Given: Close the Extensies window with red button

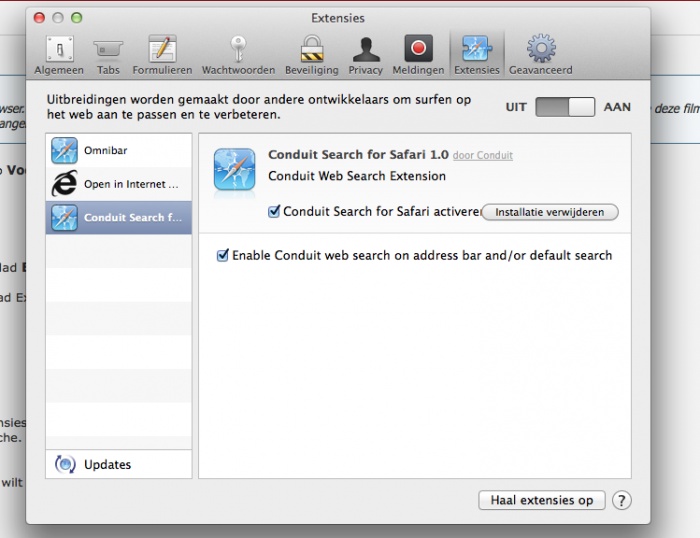Looking at the screenshot, I should (x=39, y=18).
